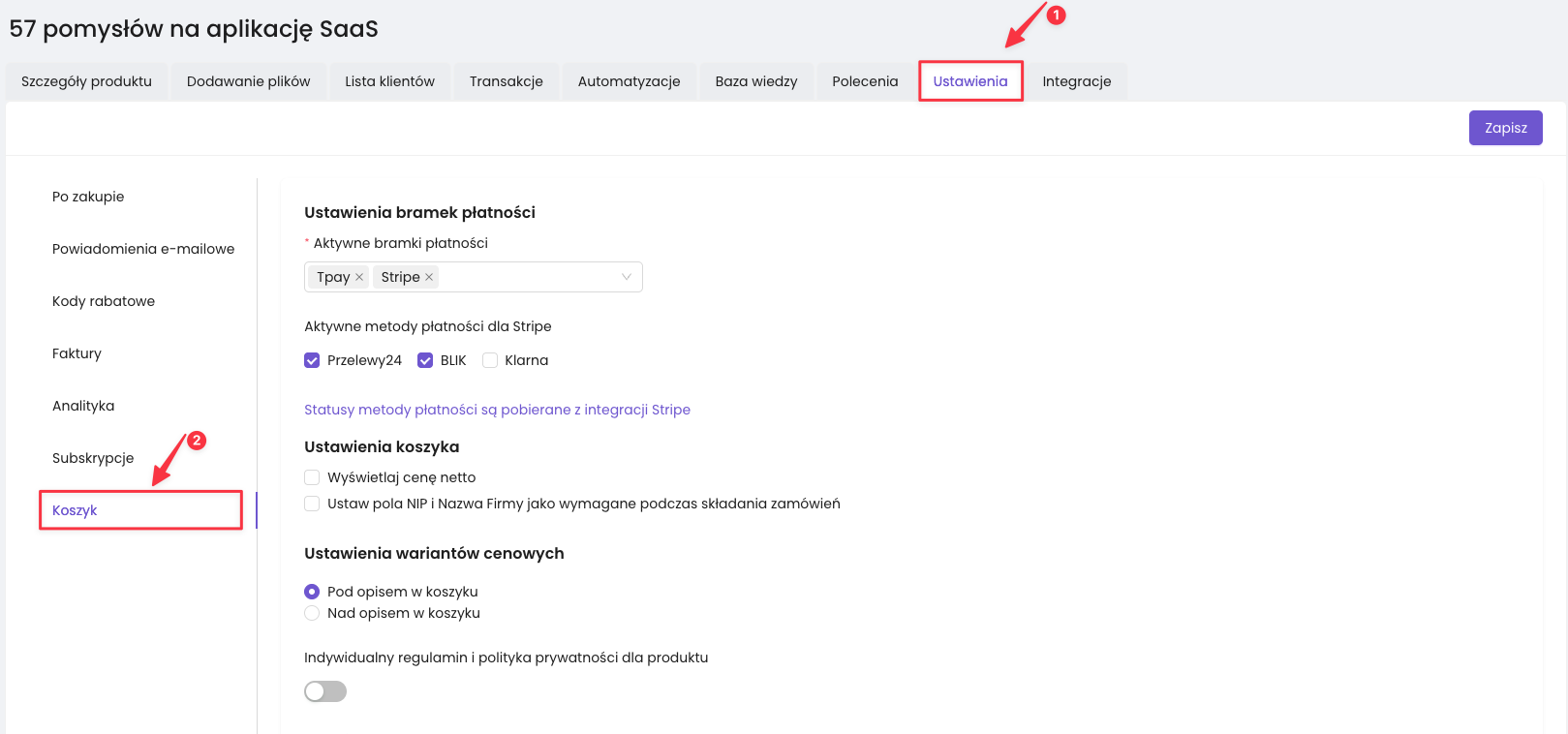Expand the active payment gateways dropdown
Viewport: 1568px width, 734px height.
[x=626, y=277]
